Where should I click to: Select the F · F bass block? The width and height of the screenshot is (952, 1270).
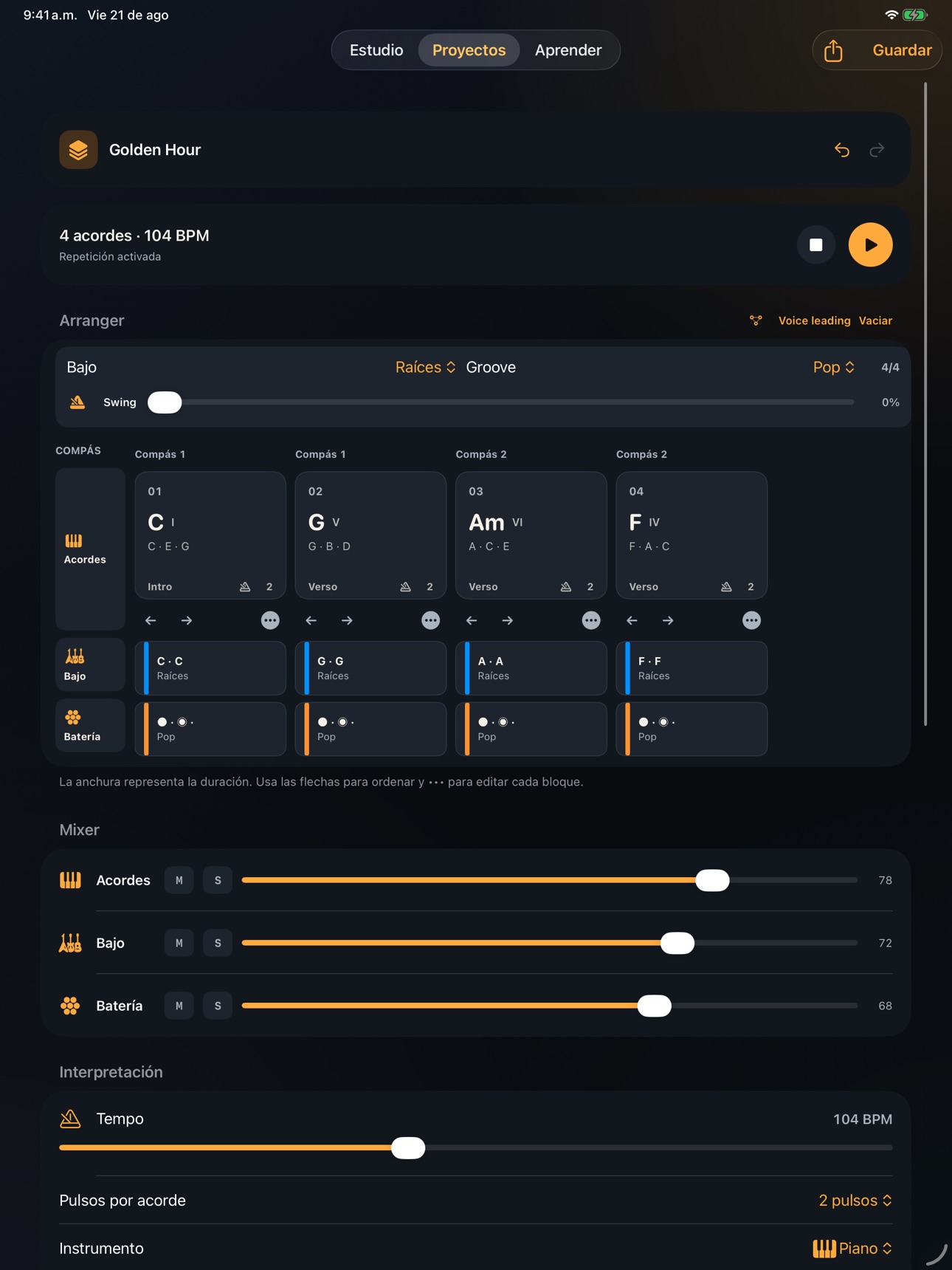pos(691,668)
